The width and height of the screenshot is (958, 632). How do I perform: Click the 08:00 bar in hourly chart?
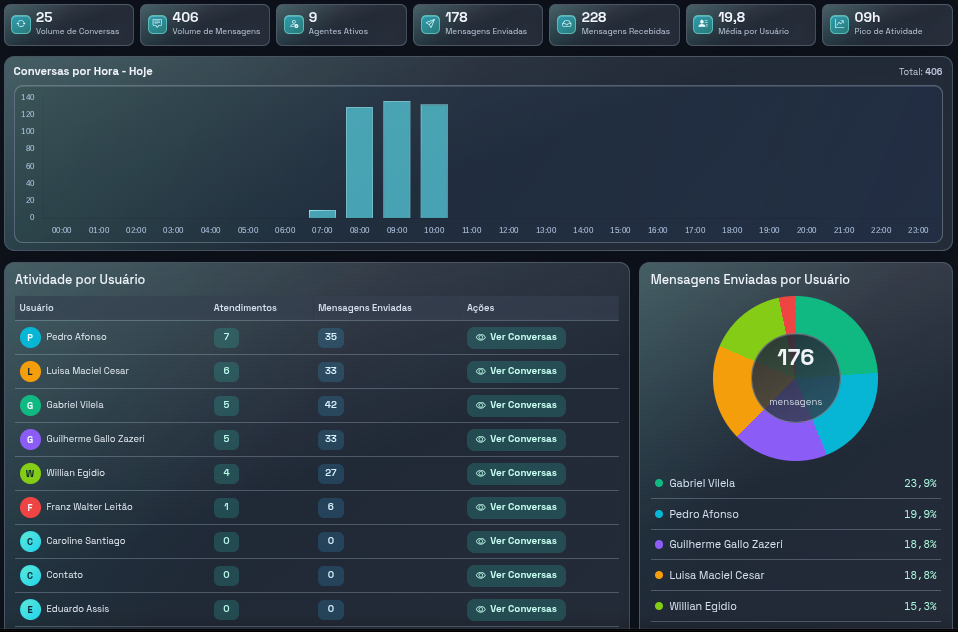[x=359, y=163]
